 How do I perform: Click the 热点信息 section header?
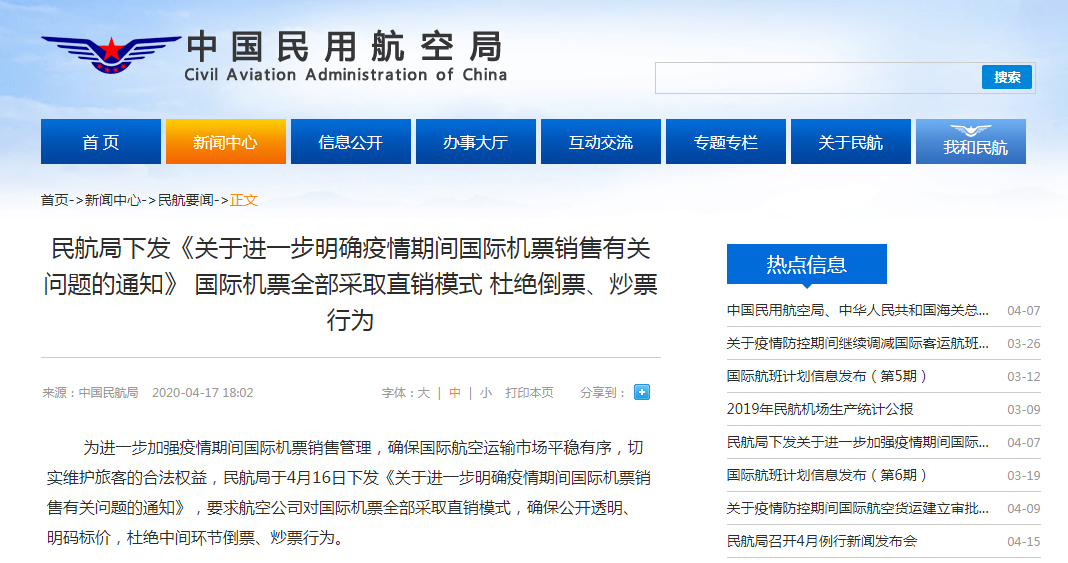point(806,264)
